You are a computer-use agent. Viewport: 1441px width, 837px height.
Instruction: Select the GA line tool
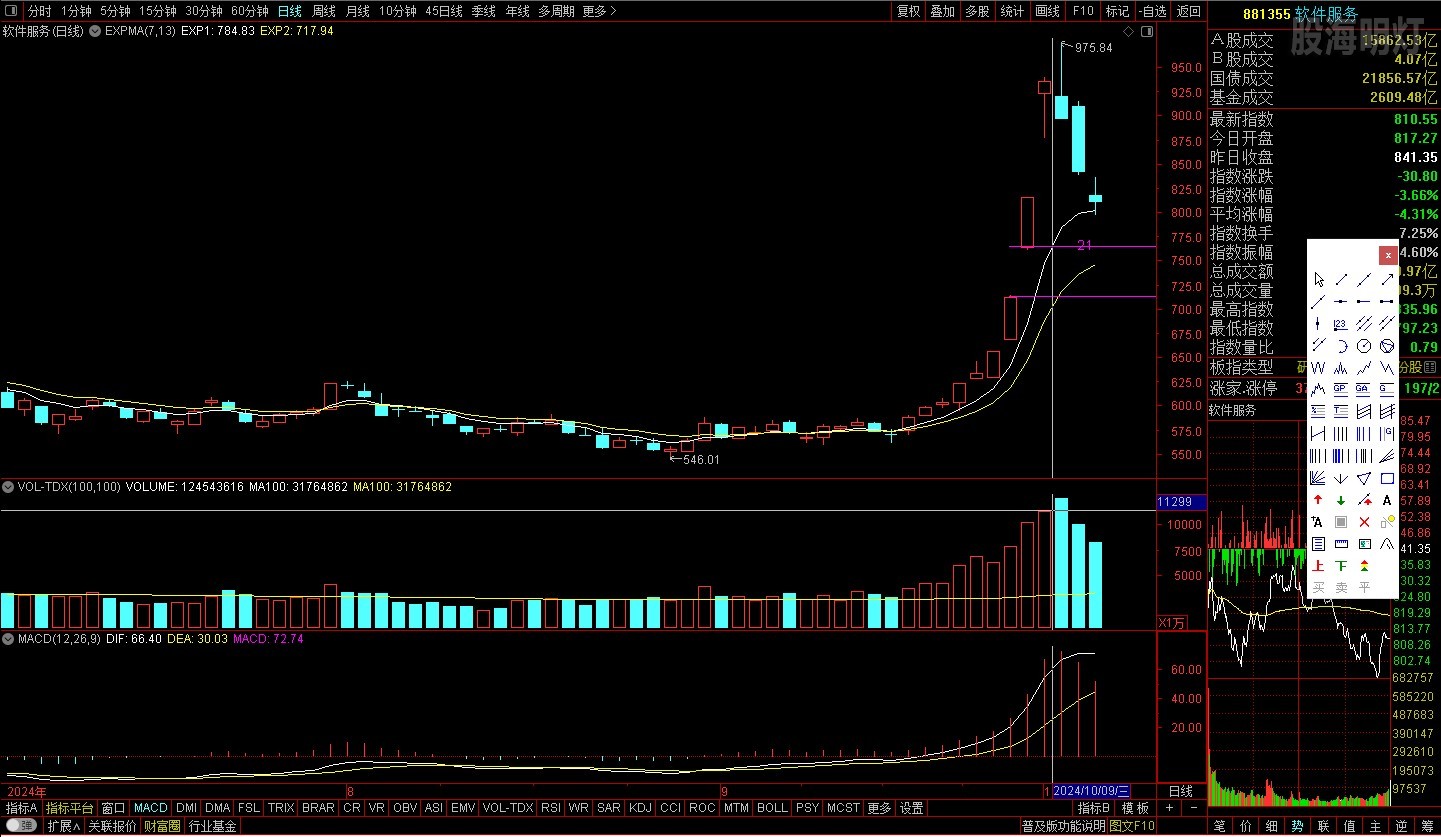1364,389
